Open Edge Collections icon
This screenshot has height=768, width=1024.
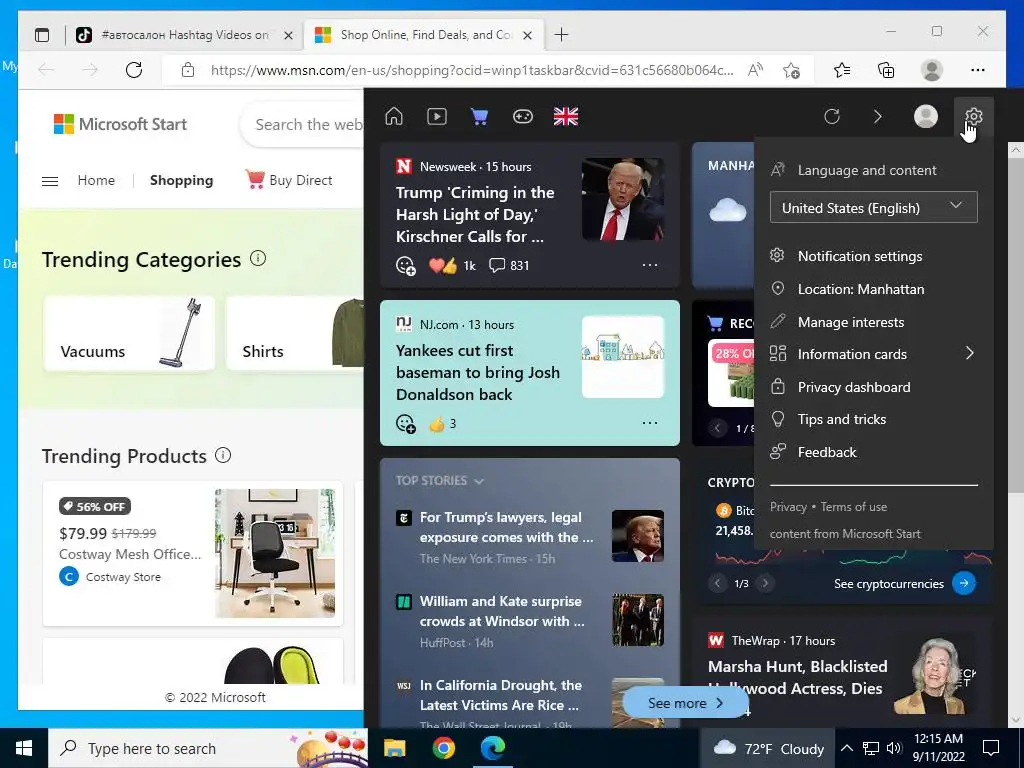coord(886,70)
